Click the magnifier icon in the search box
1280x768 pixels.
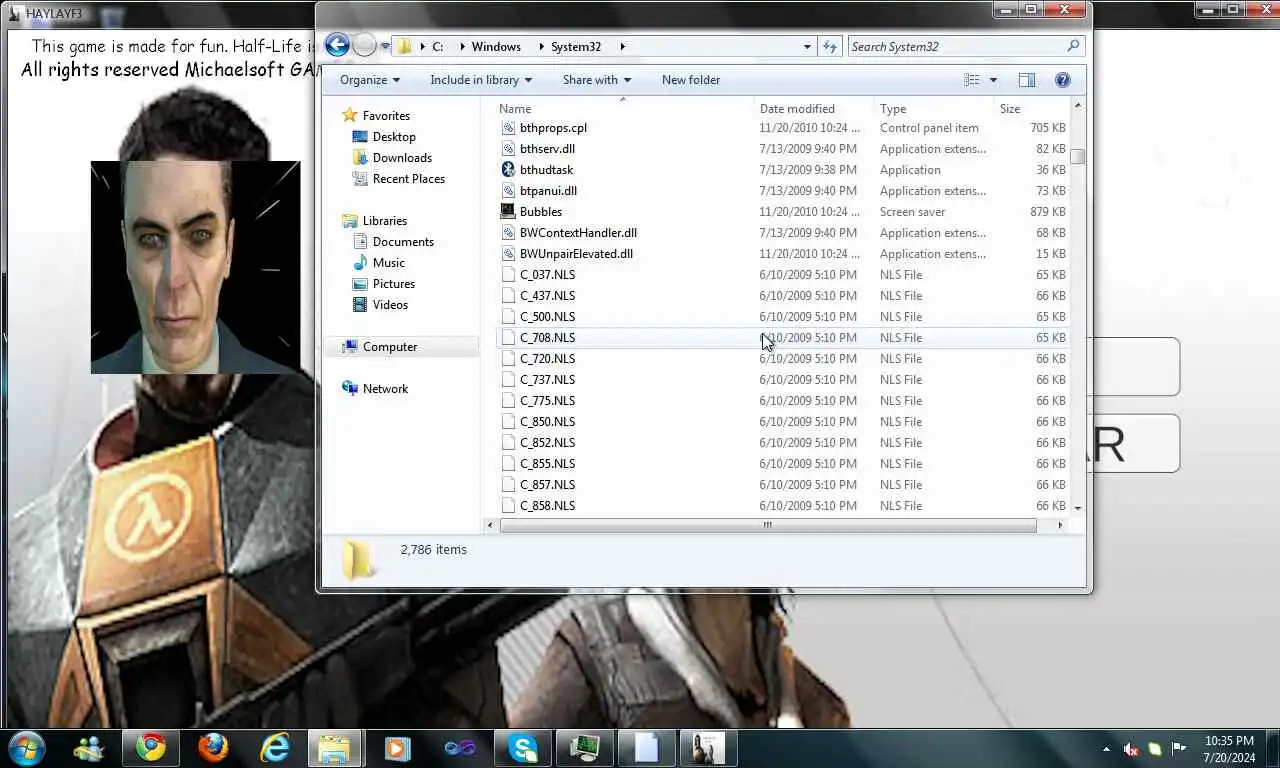[1074, 46]
